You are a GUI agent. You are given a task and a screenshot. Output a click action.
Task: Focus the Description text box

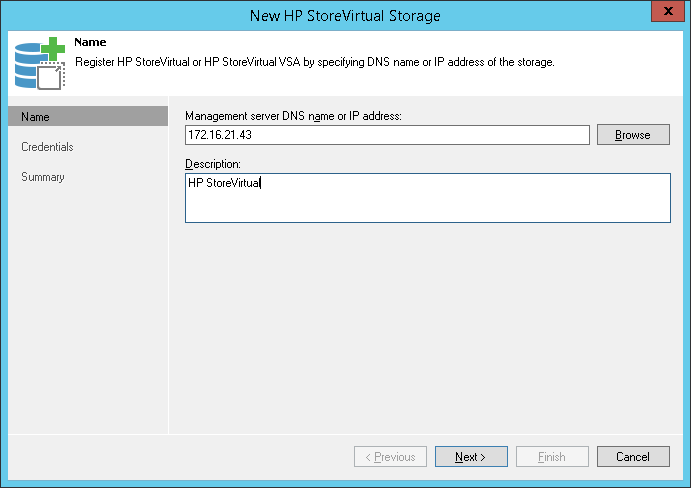(x=427, y=197)
